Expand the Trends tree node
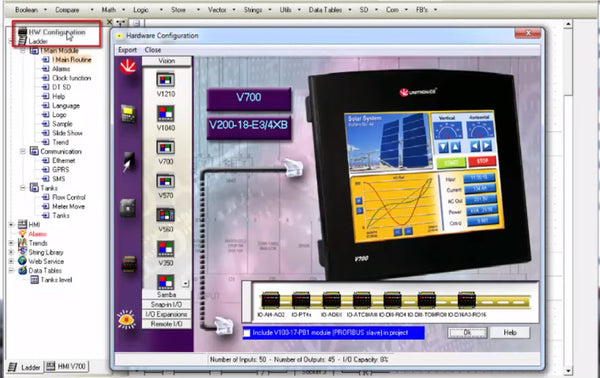The height and width of the screenshot is (378, 600). pyautogui.click(x=11, y=243)
